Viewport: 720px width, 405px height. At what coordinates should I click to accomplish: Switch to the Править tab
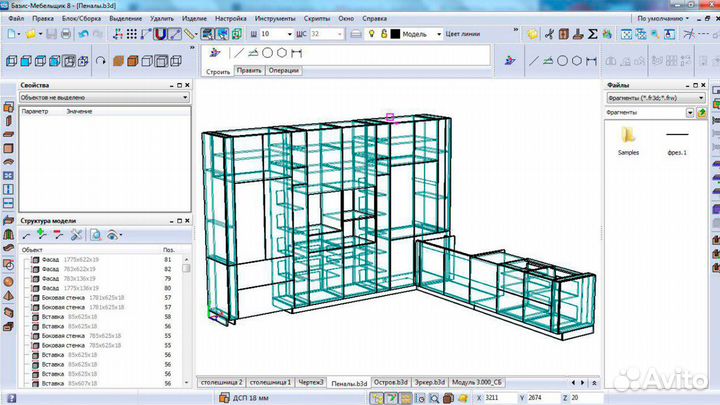[248, 72]
